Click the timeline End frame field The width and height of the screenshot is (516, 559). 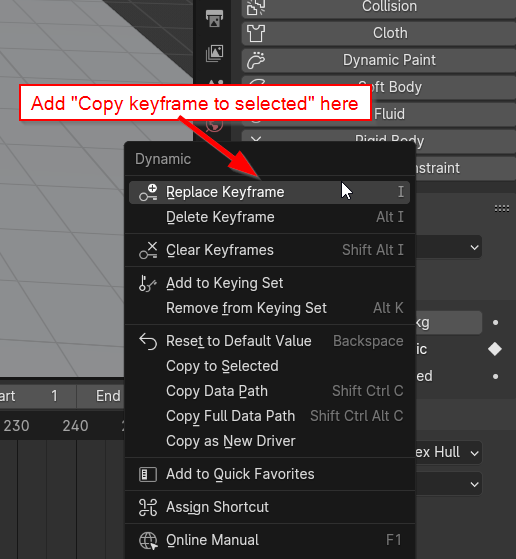coord(101,396)
